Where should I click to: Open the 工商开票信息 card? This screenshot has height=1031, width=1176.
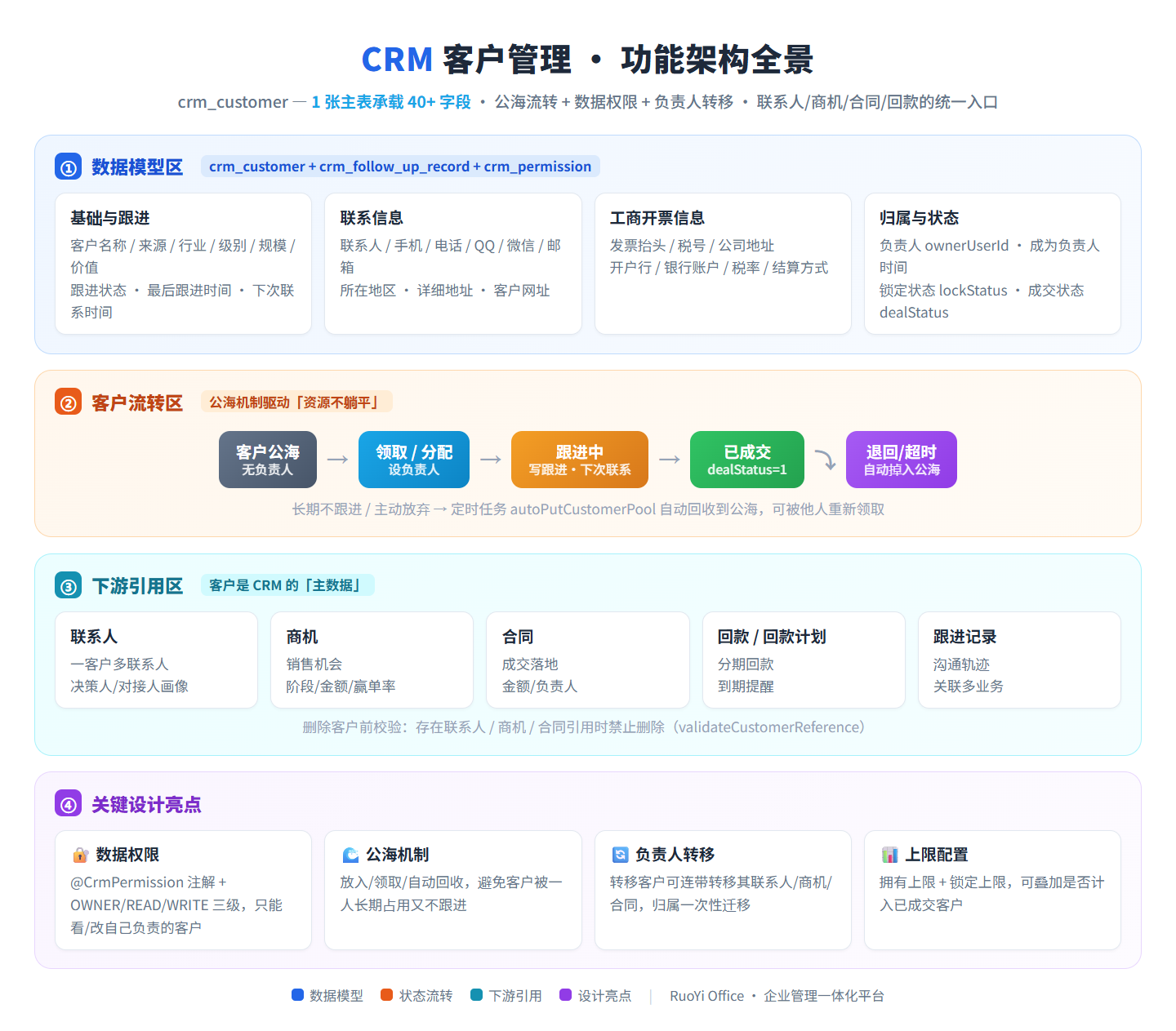(723, 264)
